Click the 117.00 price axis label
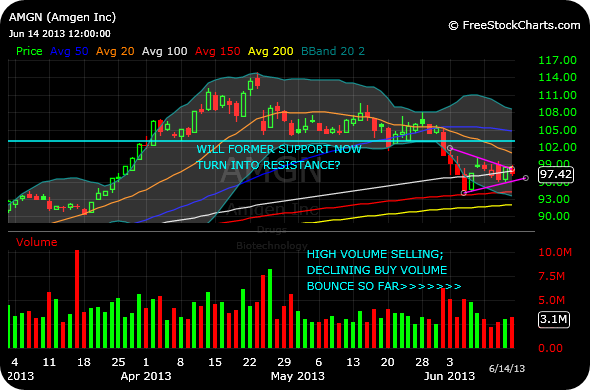Screen dimensions: 590x390 [558, 60]
